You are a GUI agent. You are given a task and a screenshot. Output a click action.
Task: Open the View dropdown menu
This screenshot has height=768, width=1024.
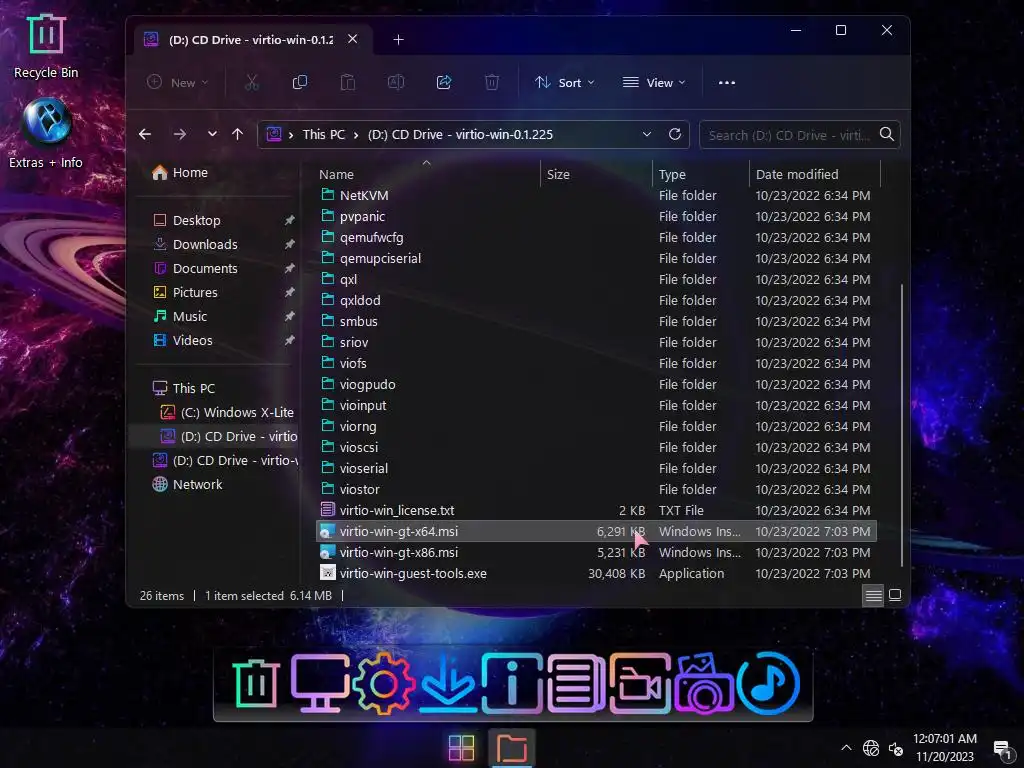(x=654, y=82)
